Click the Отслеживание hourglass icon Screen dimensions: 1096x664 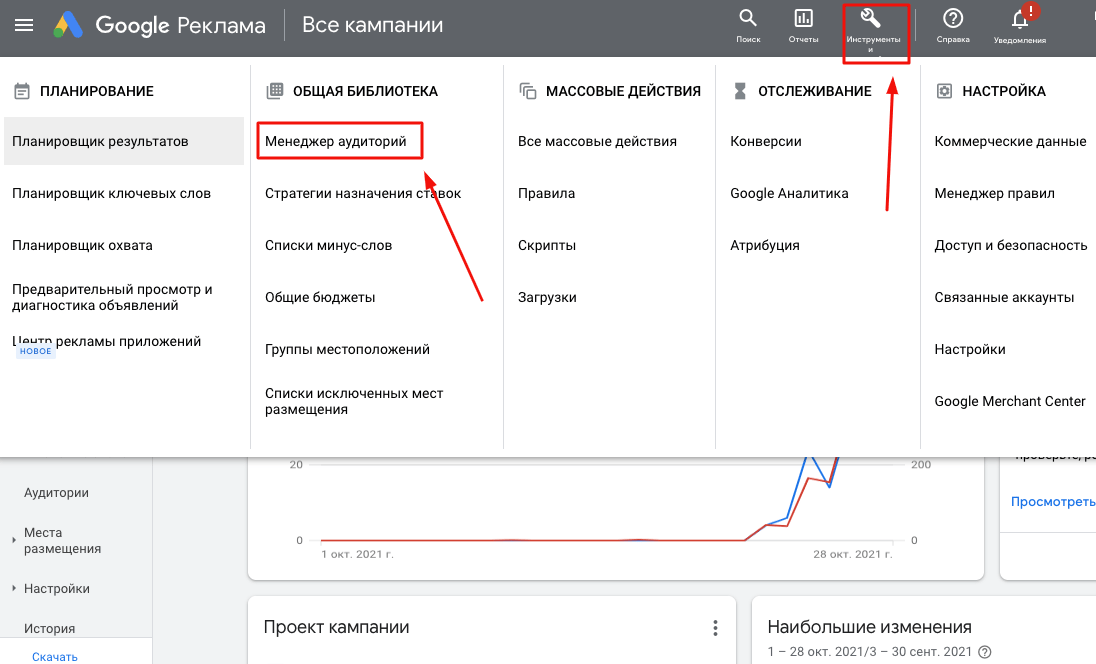[x=740, y=91]
